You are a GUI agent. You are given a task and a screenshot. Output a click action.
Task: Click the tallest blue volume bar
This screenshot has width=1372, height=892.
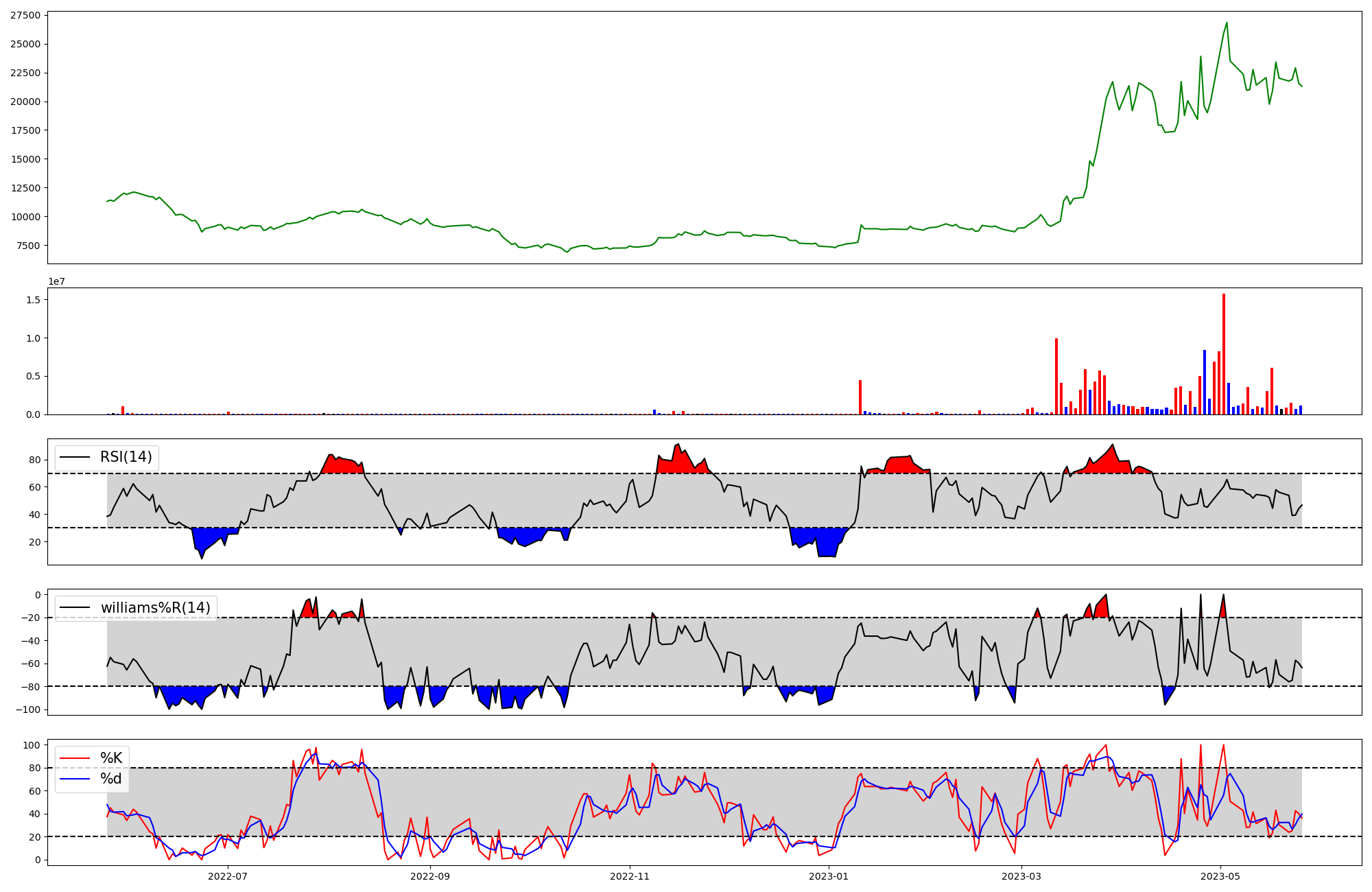1205,382
